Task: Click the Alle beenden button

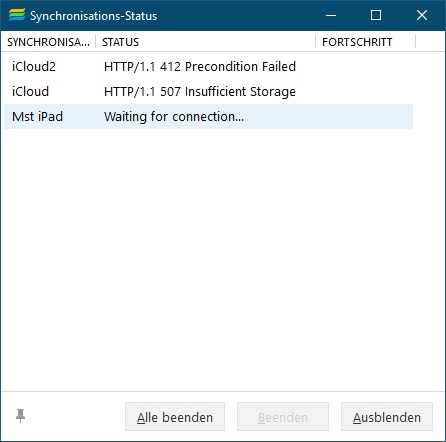Action: click(x=175, y=417)
